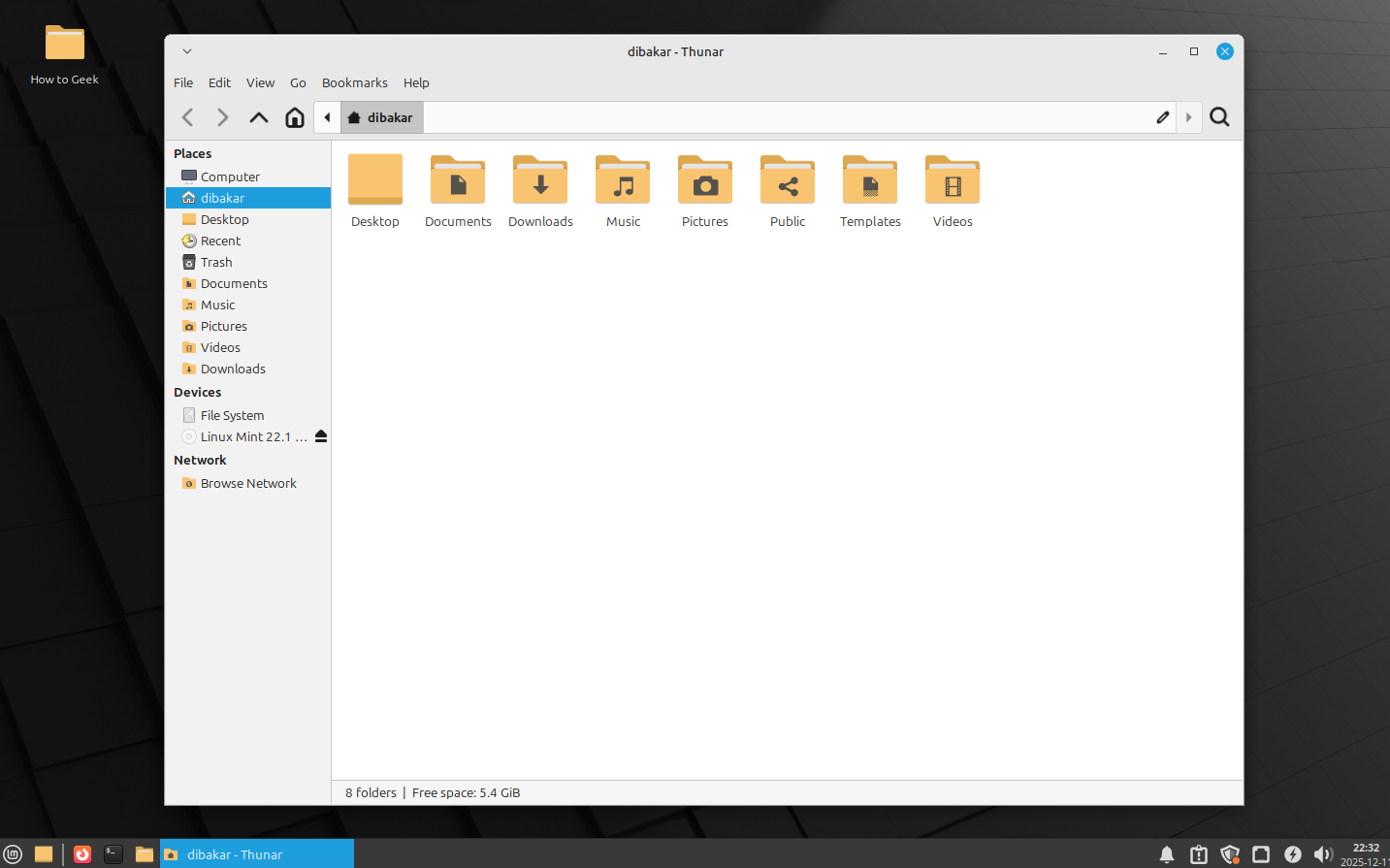1390x868 pixels.
Task: Navigate back with the back arrow icon
Action: click(187, 116)
